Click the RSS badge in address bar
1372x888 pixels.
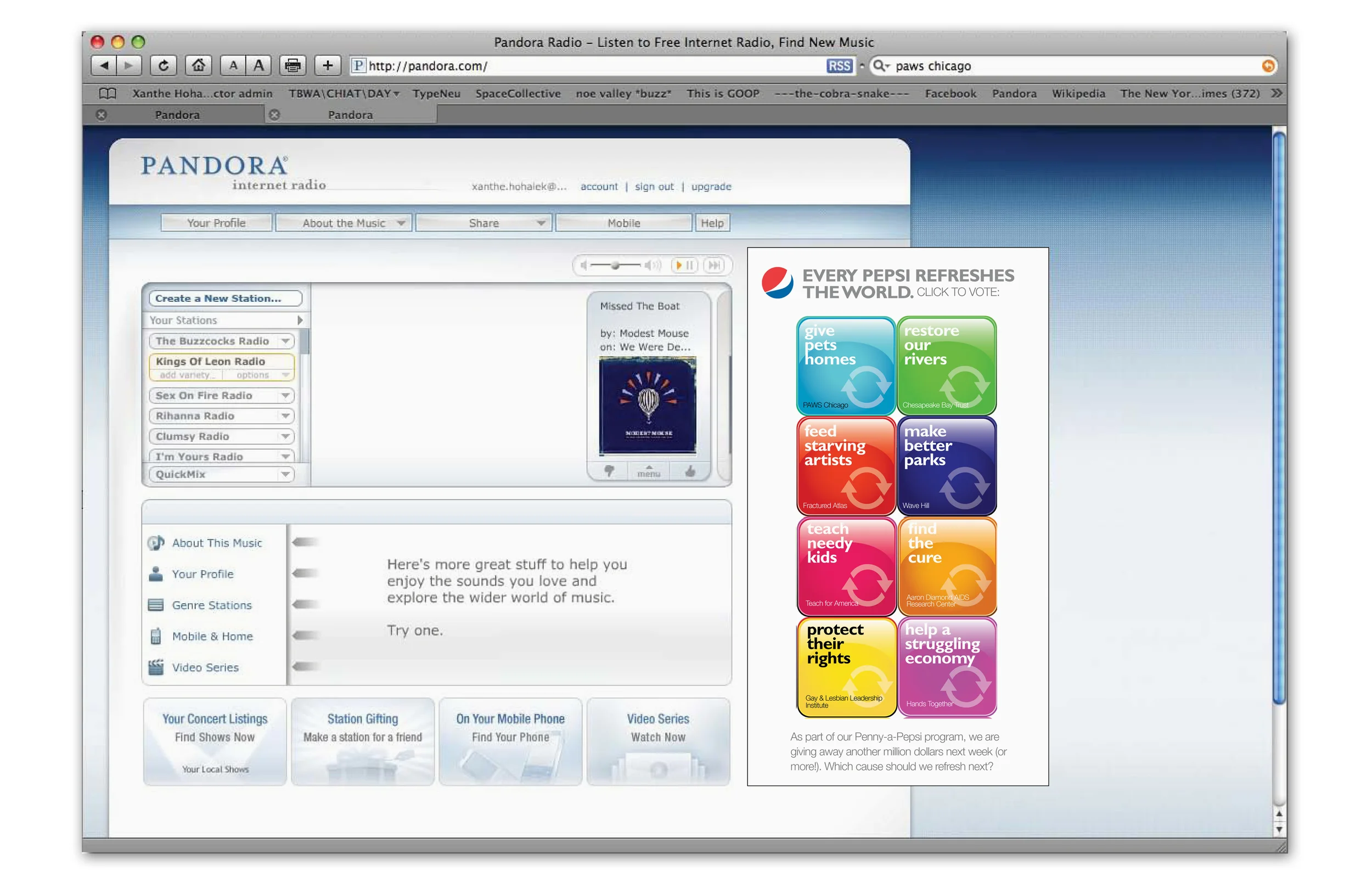pyautogui.click(x=839, y=66)
